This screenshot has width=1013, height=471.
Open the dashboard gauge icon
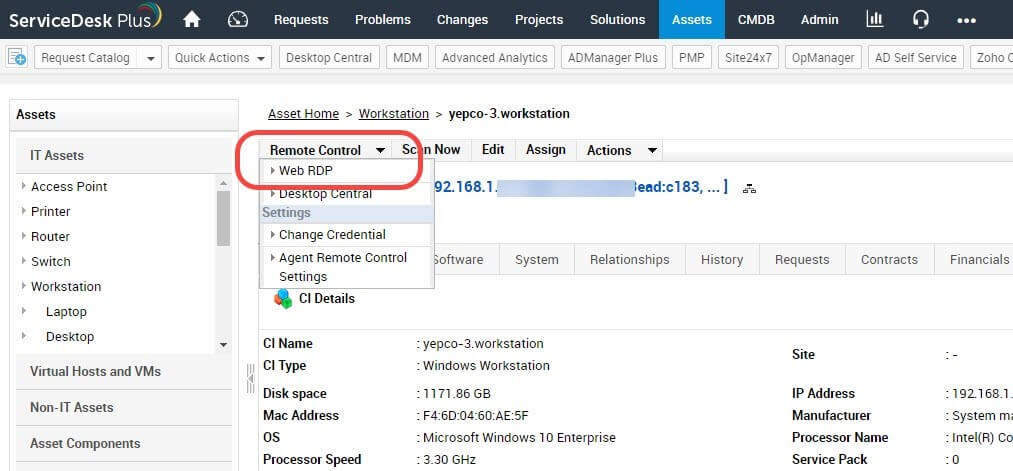[x=238, y=19]
